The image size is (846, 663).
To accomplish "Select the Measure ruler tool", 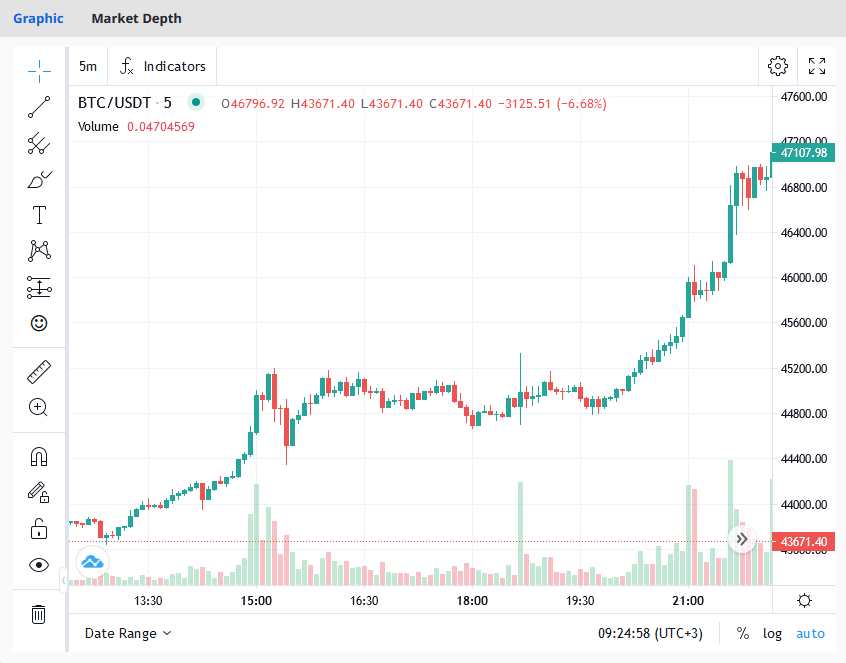I will (38, 371).
